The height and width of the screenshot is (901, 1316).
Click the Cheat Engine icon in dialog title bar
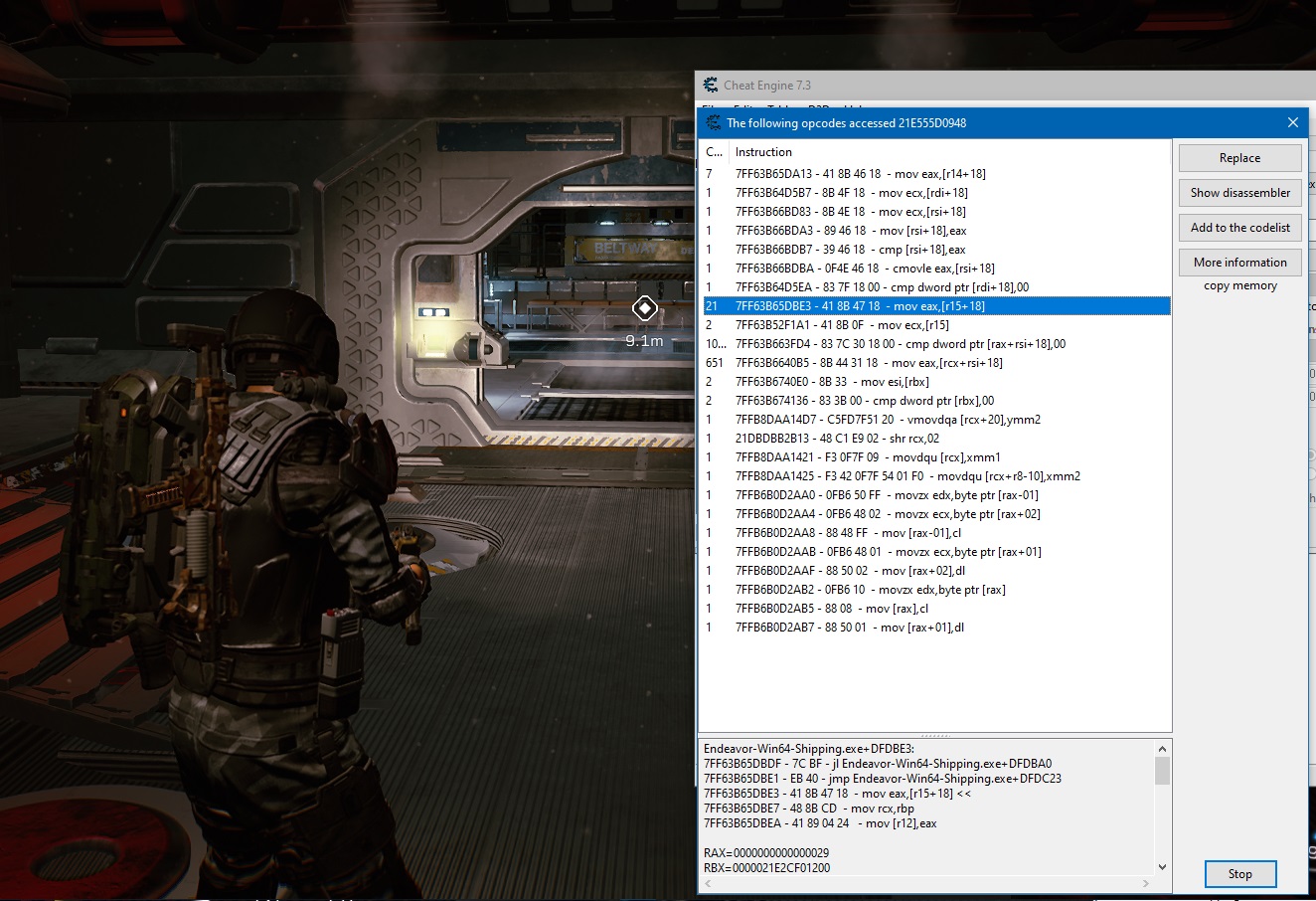[713, 122]
